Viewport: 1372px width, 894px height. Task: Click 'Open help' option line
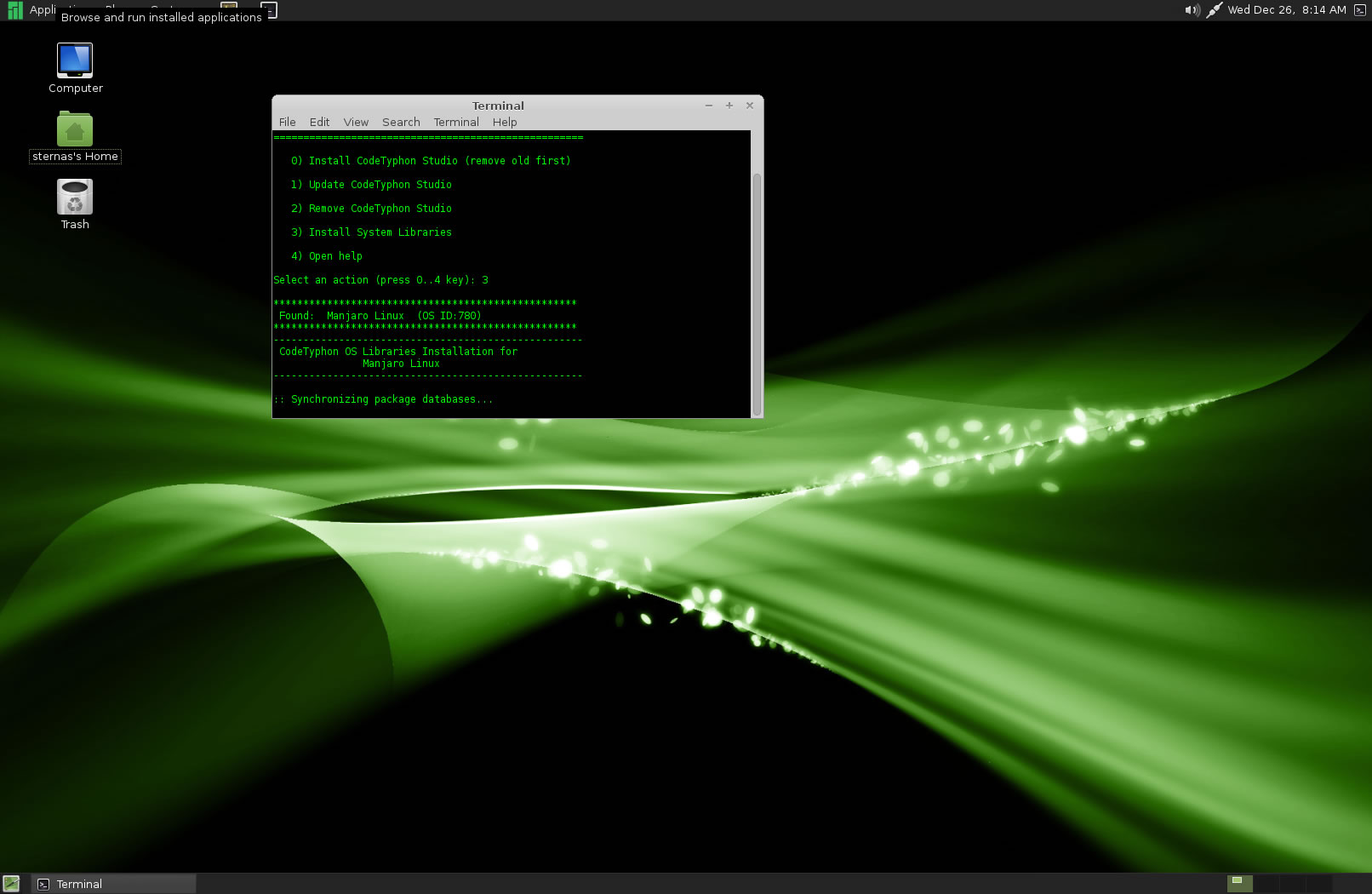click(x=327, y=256)
